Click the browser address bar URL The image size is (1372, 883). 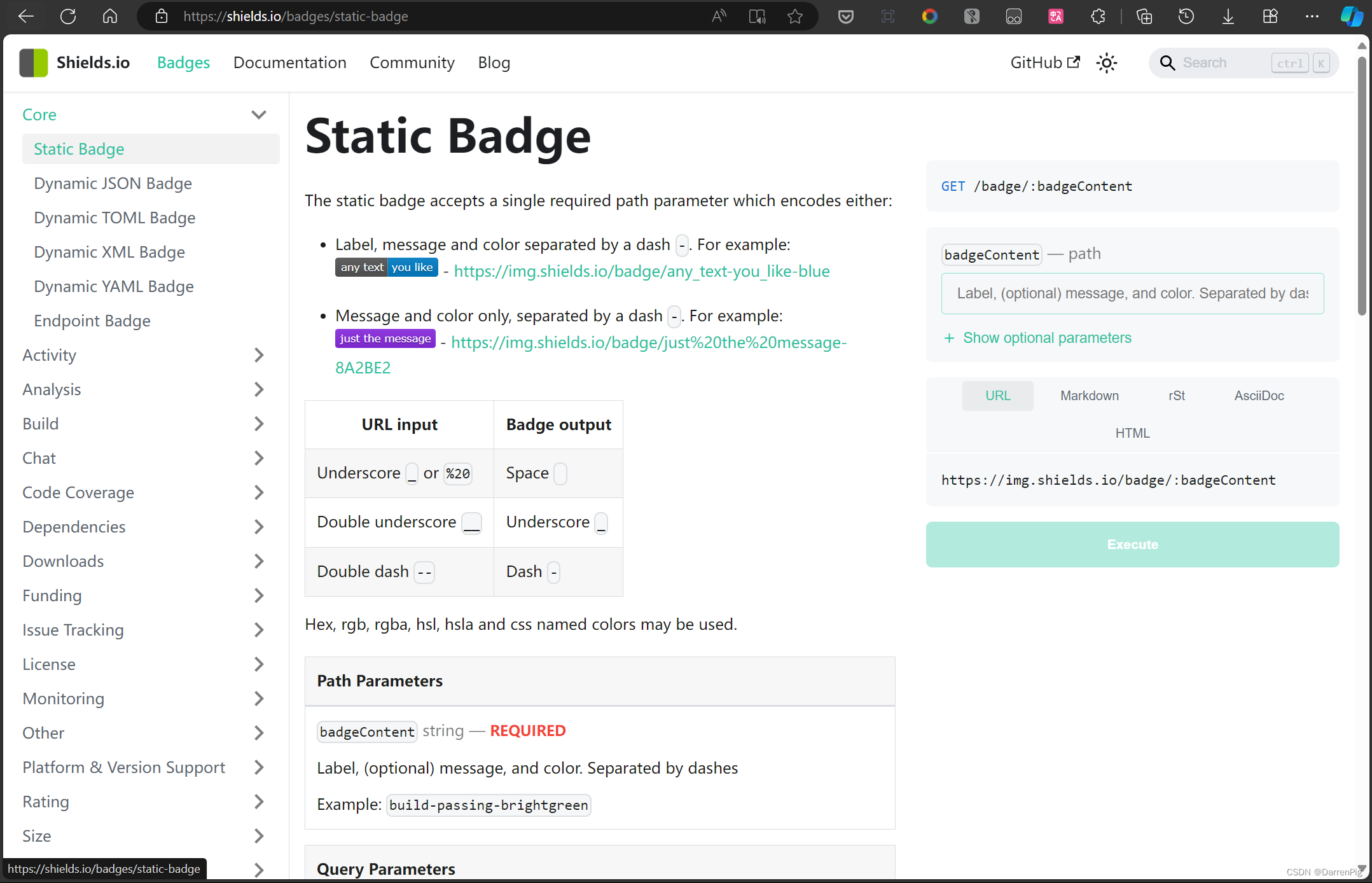coord(296,17)
